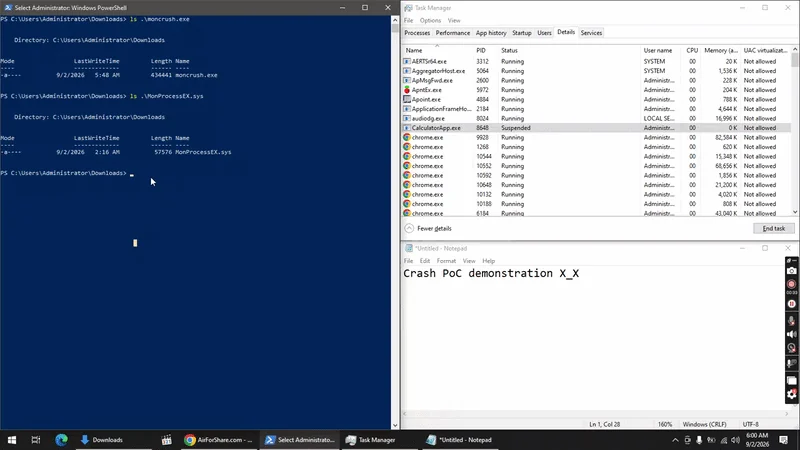
Task: Toggle the microphone in the recorder toolbar
Action: click(791, 320)
